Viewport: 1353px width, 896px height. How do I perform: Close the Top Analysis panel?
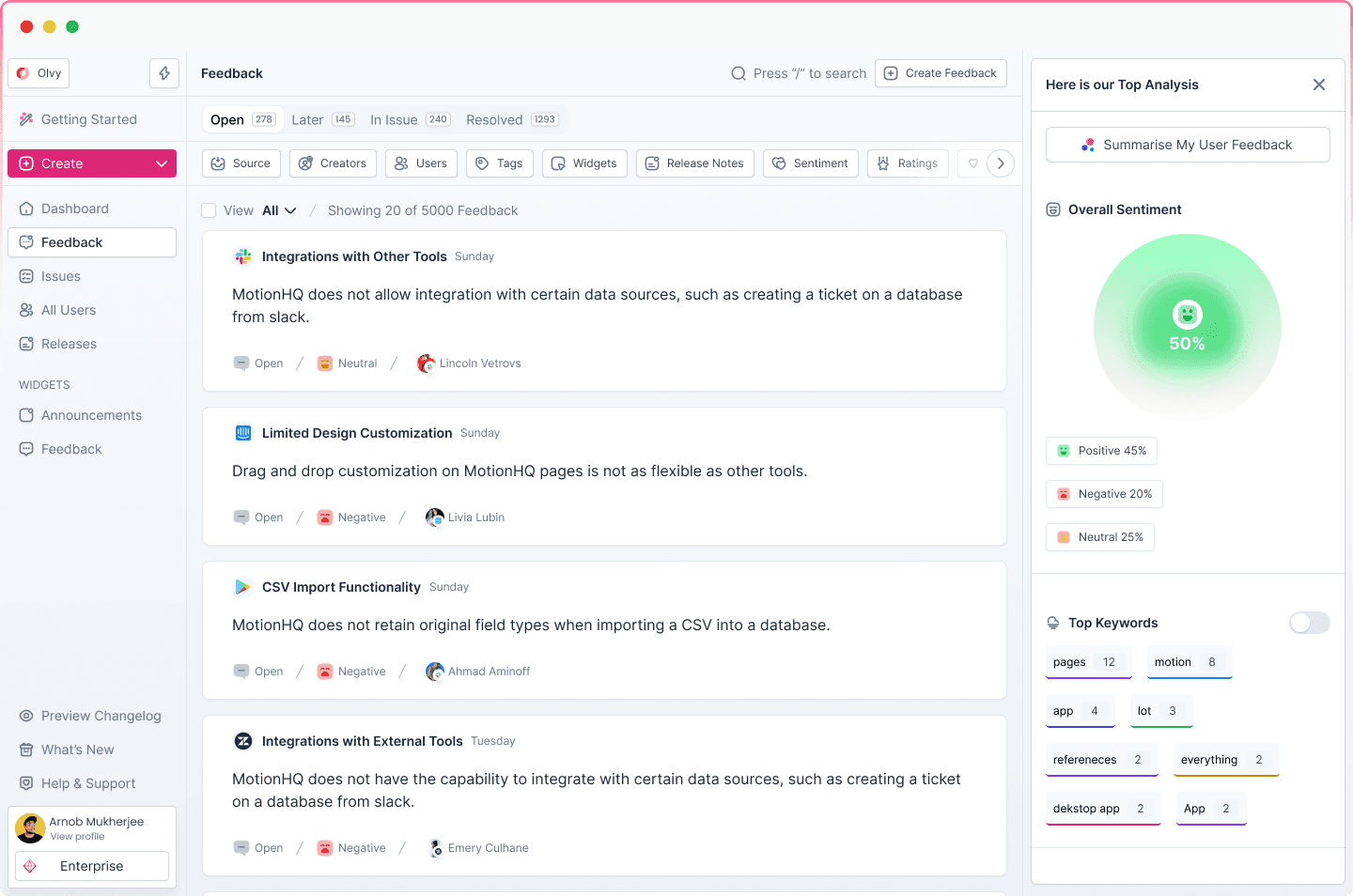(1319, 85)
